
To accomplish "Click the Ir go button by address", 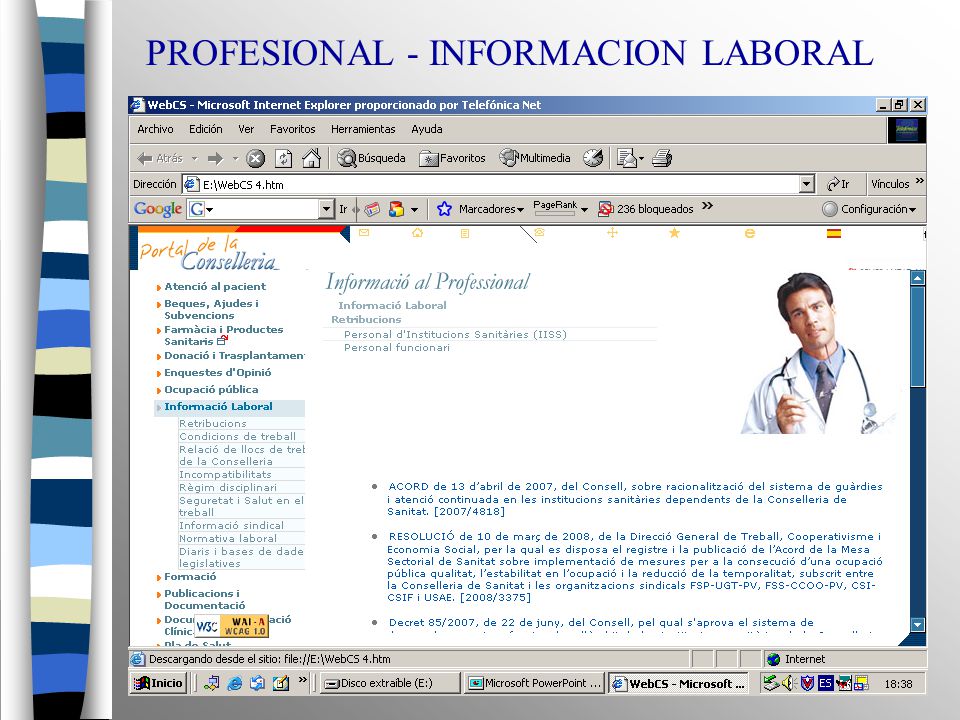I will point(838,184).
